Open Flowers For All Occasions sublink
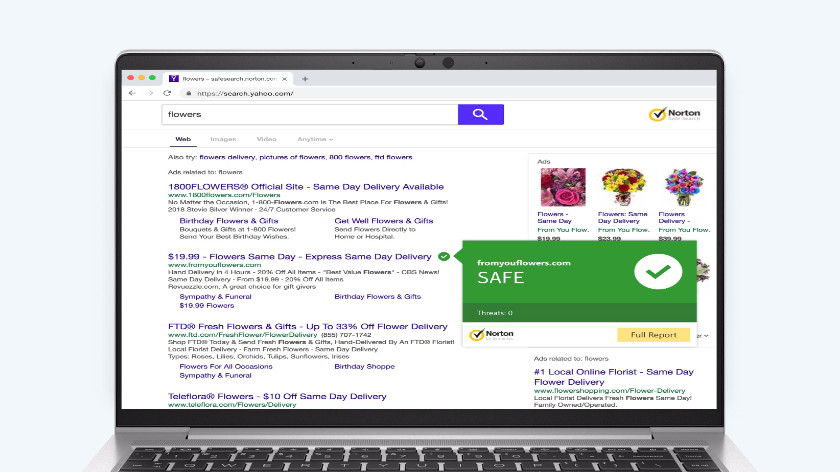This screenshot has width=840, height=473. pos(226,366)
